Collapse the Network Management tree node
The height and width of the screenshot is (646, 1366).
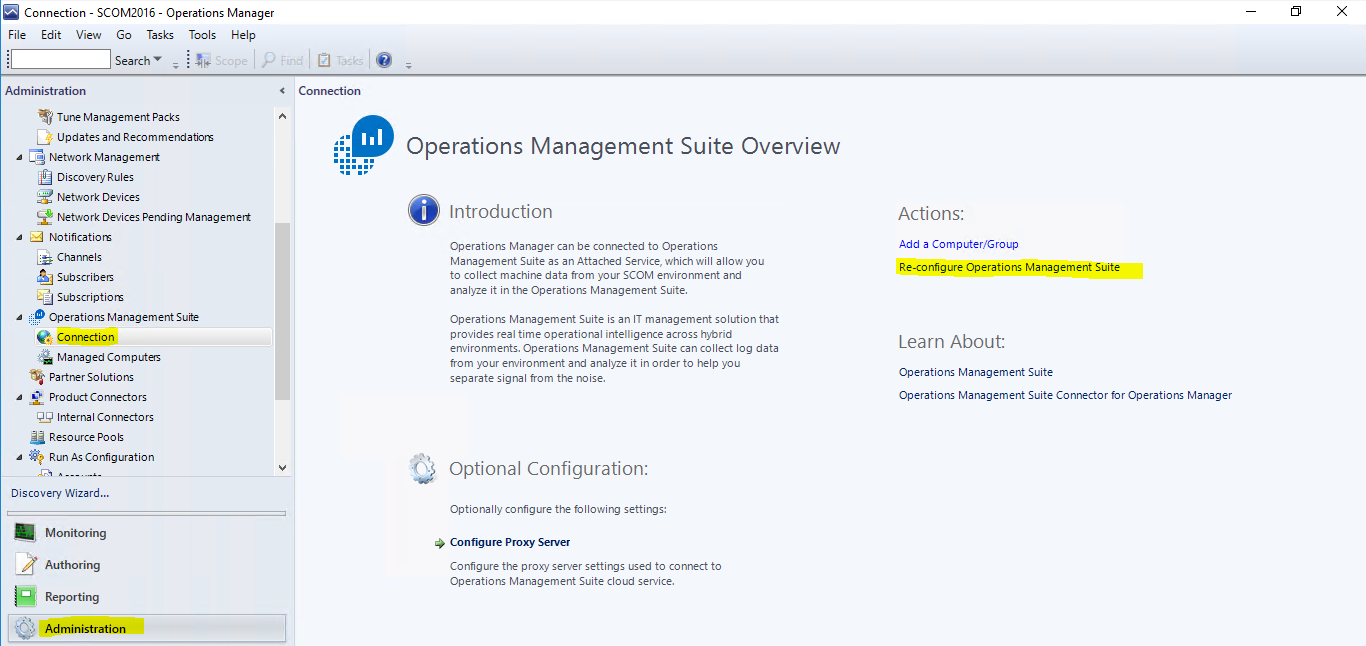coord(20,157)
